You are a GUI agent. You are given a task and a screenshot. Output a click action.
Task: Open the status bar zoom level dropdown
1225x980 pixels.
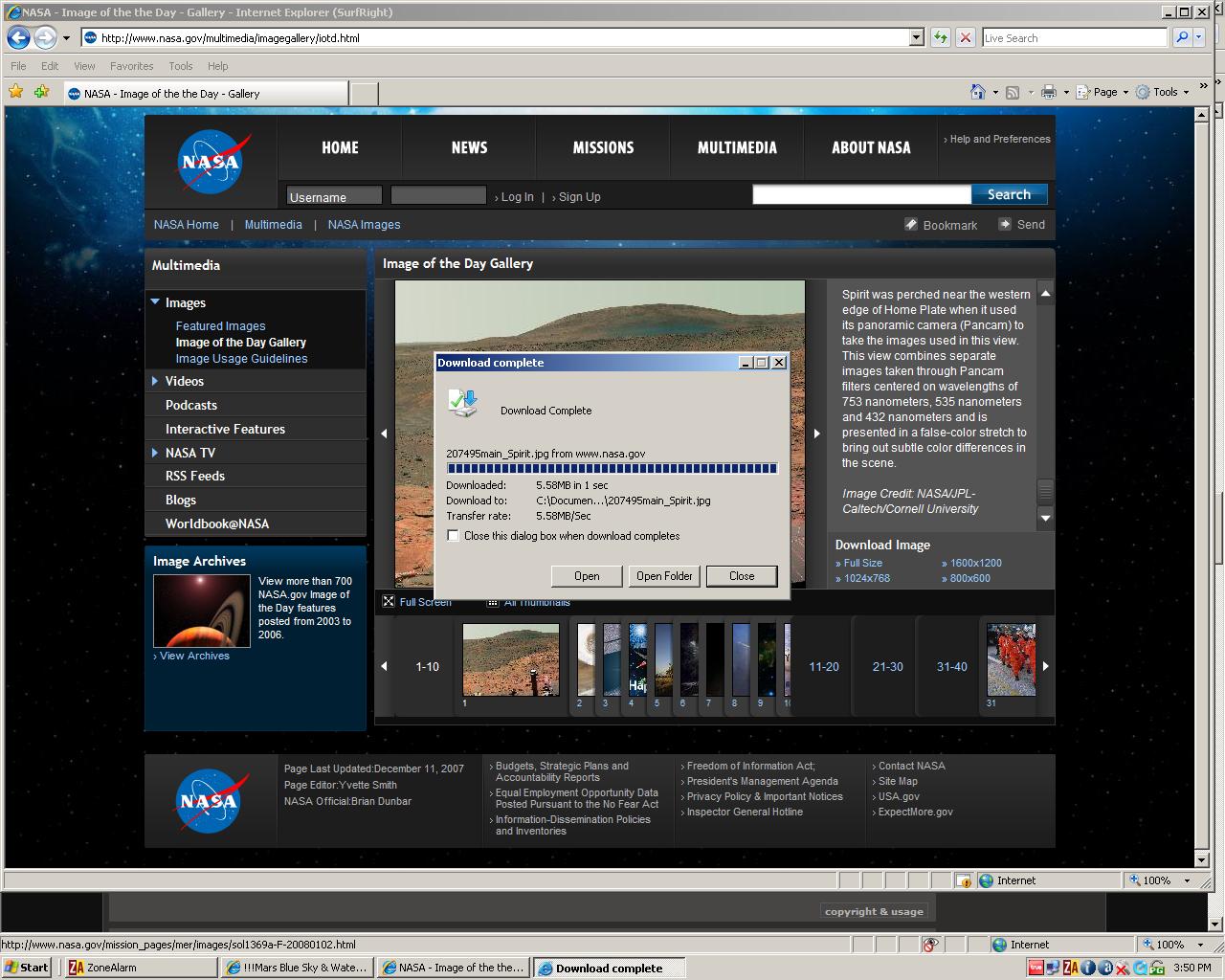pos(1188,945)
